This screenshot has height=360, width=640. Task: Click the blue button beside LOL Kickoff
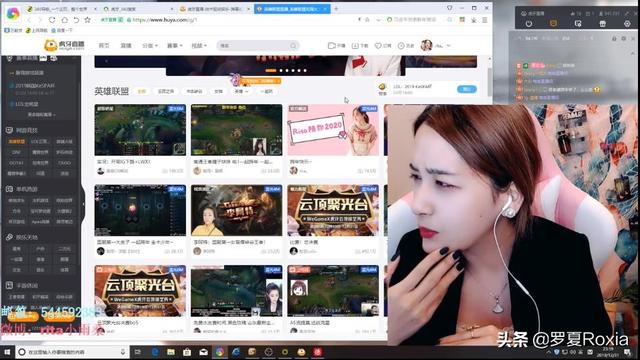(467, 89)
